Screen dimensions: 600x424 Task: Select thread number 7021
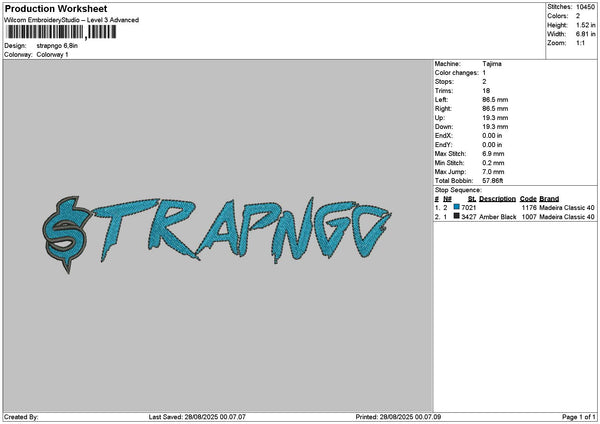[x=469, y=208]
